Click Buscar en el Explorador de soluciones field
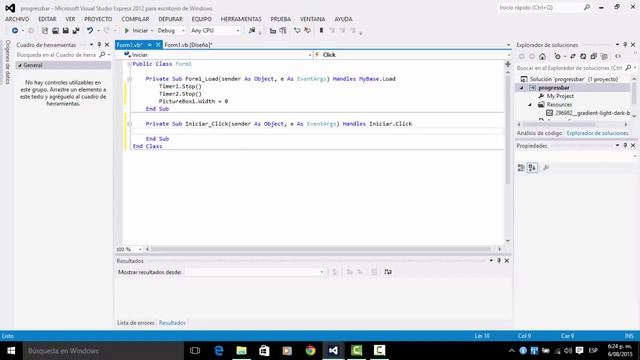This screenshot has width=640, height=360. tap(569, 68)
